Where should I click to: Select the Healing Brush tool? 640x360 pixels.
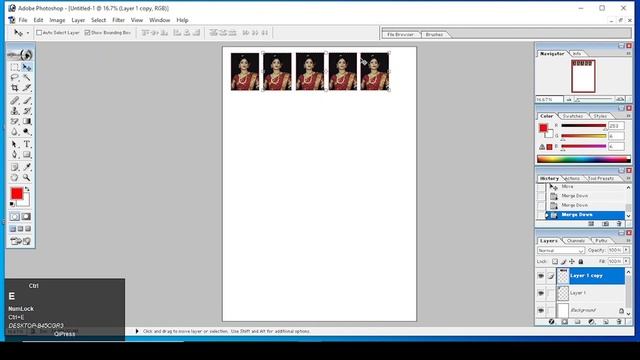coord(14,100)
